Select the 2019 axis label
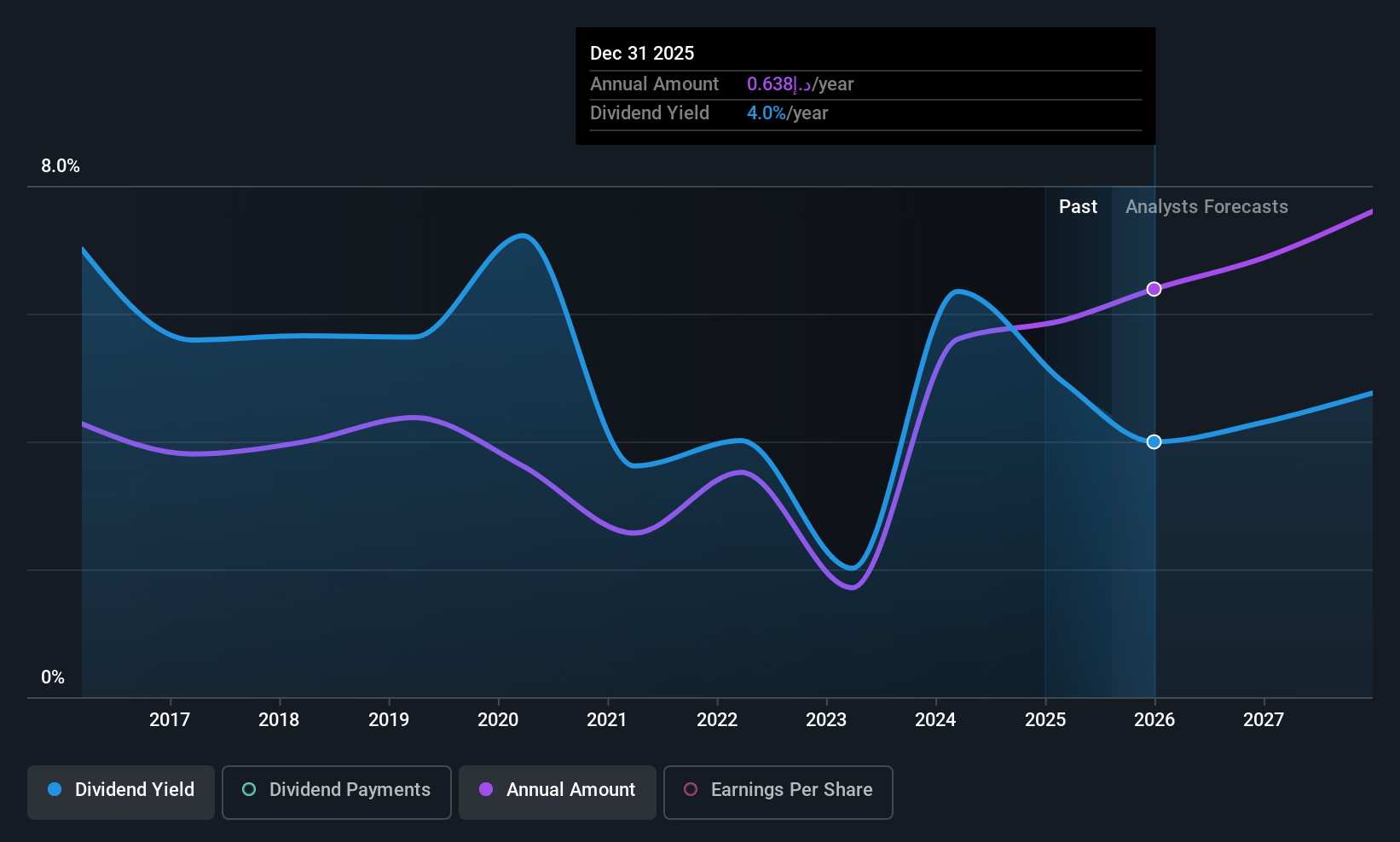The height and width of the screenshot is (842, 1400). click(x=389, y=720)
